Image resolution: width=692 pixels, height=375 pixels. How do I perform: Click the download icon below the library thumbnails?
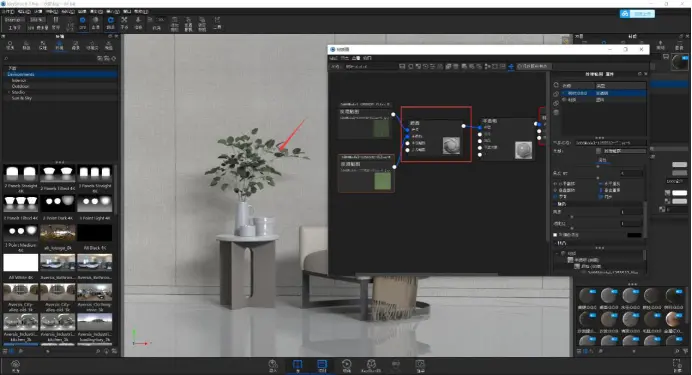(106, 351)
